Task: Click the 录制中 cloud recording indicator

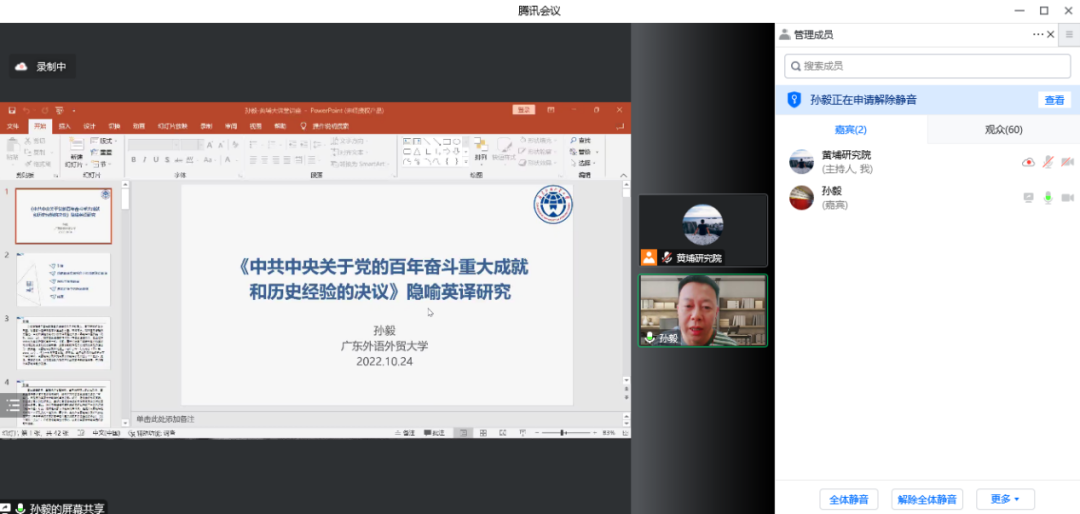Action: click(x=42, y=67)
